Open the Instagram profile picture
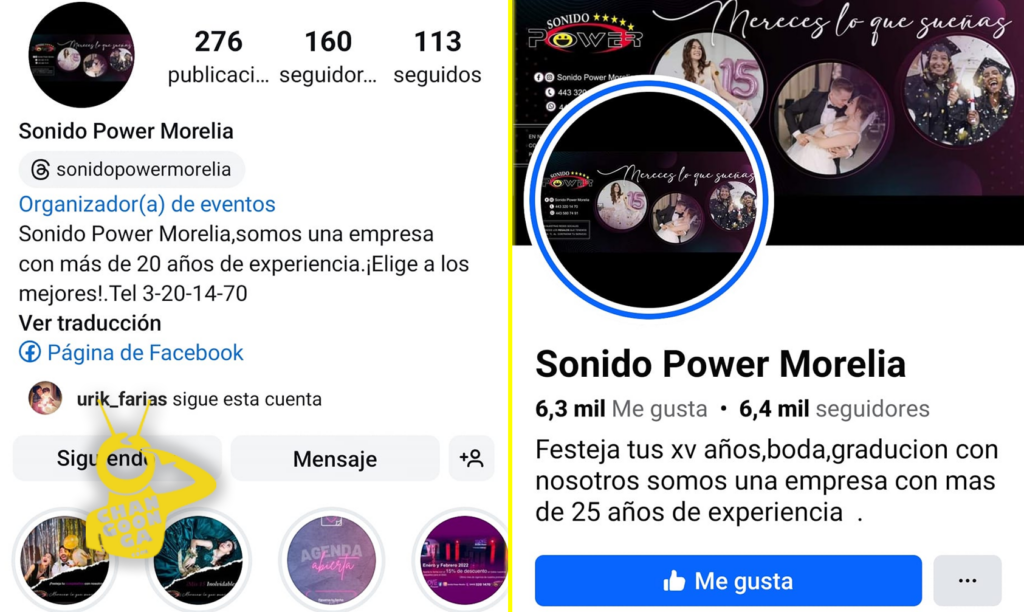This screenshot has height=612, width=1024. pyautogui.click(x=82, y=55)
